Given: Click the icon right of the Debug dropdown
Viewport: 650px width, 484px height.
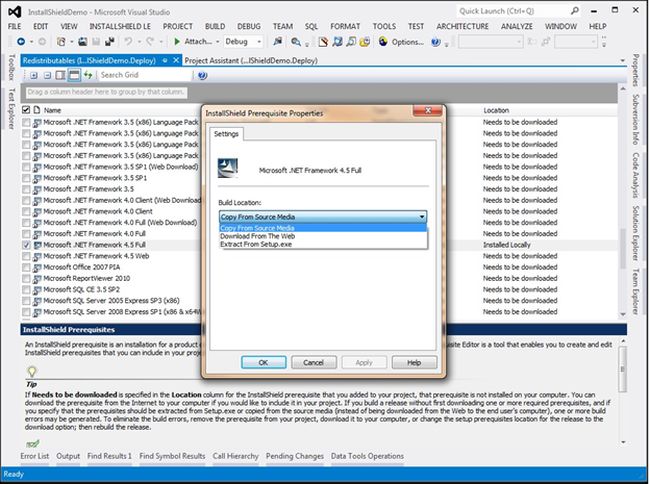Looking at the screenshot, I should 277,41.
